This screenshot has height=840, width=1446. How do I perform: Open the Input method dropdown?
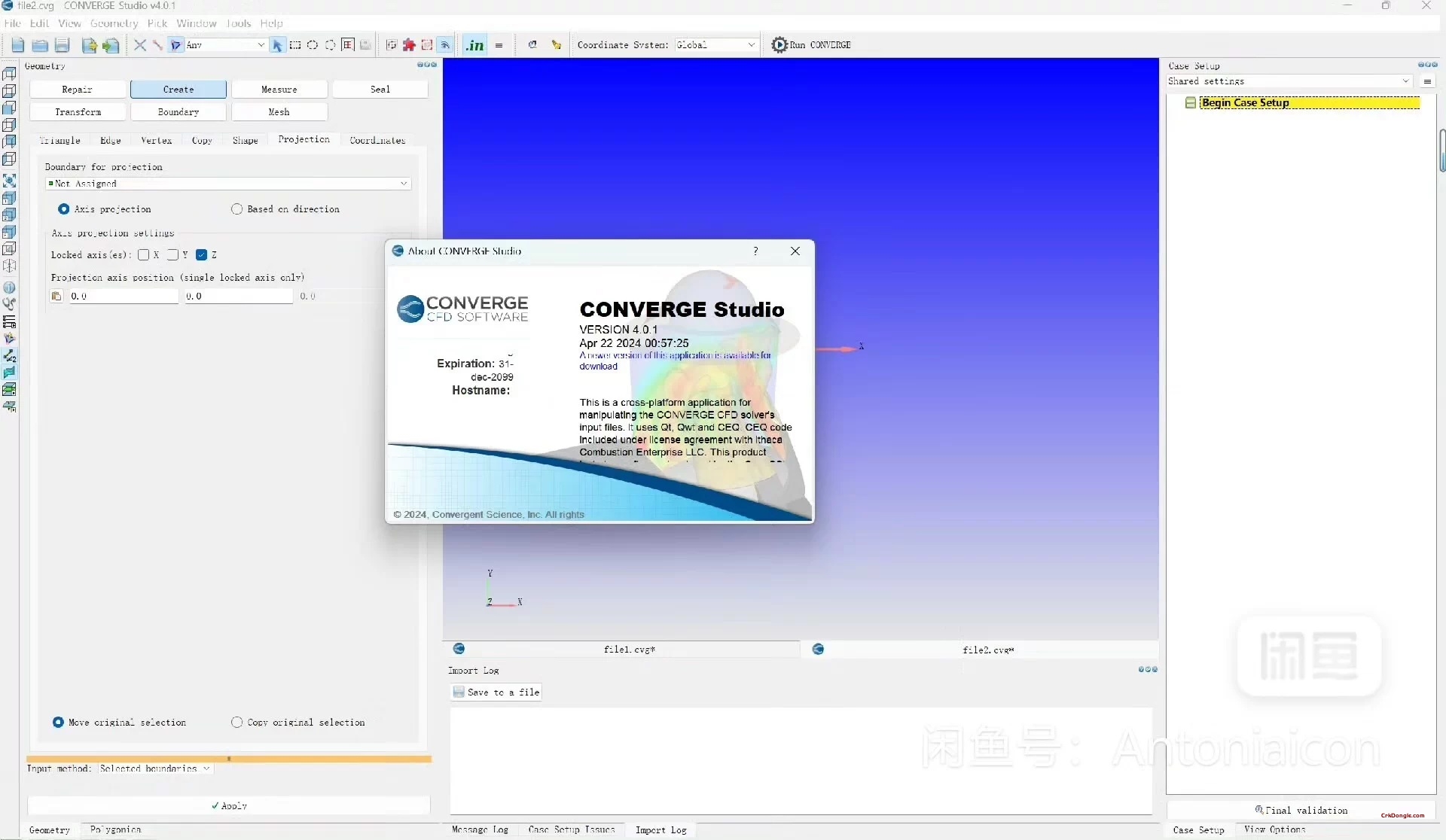[154, 768]
